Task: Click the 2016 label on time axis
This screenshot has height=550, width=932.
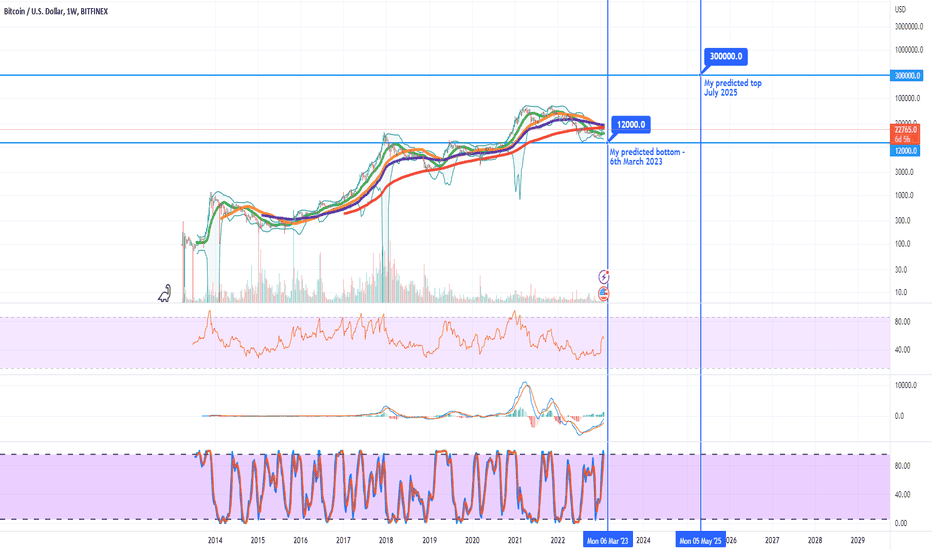Action: point(301,540)
